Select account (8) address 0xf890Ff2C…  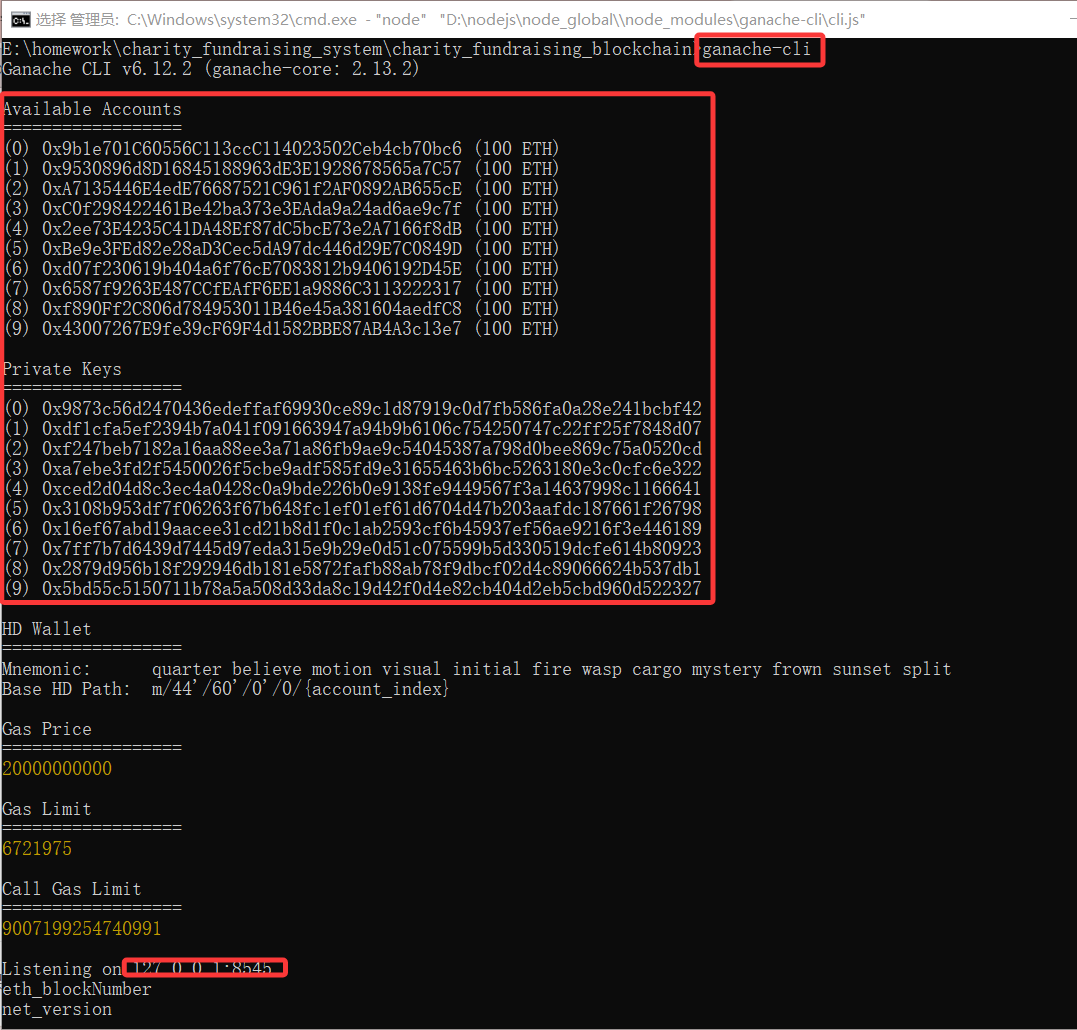pos(251,309)
